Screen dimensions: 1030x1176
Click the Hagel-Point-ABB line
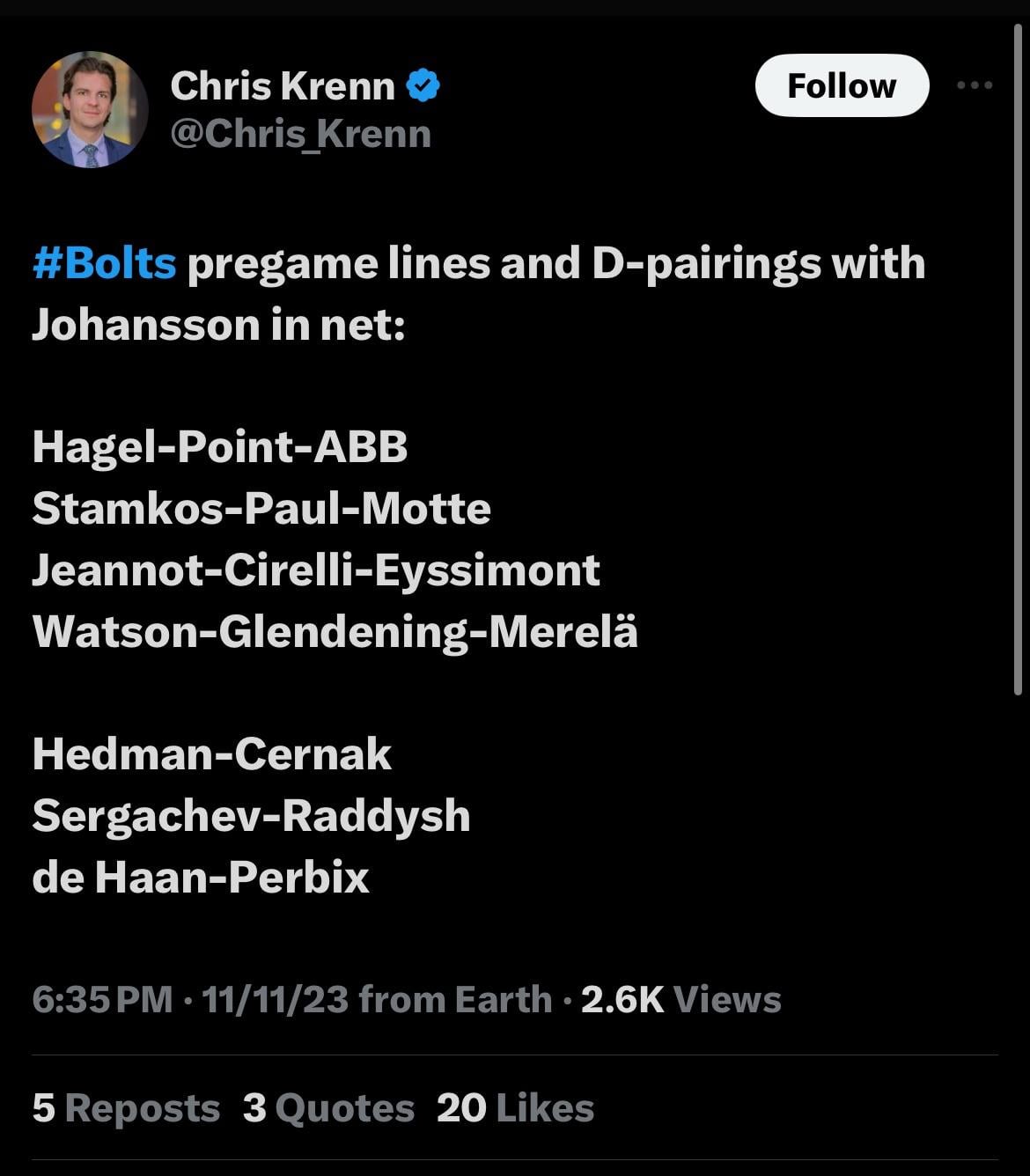(220, 447)
